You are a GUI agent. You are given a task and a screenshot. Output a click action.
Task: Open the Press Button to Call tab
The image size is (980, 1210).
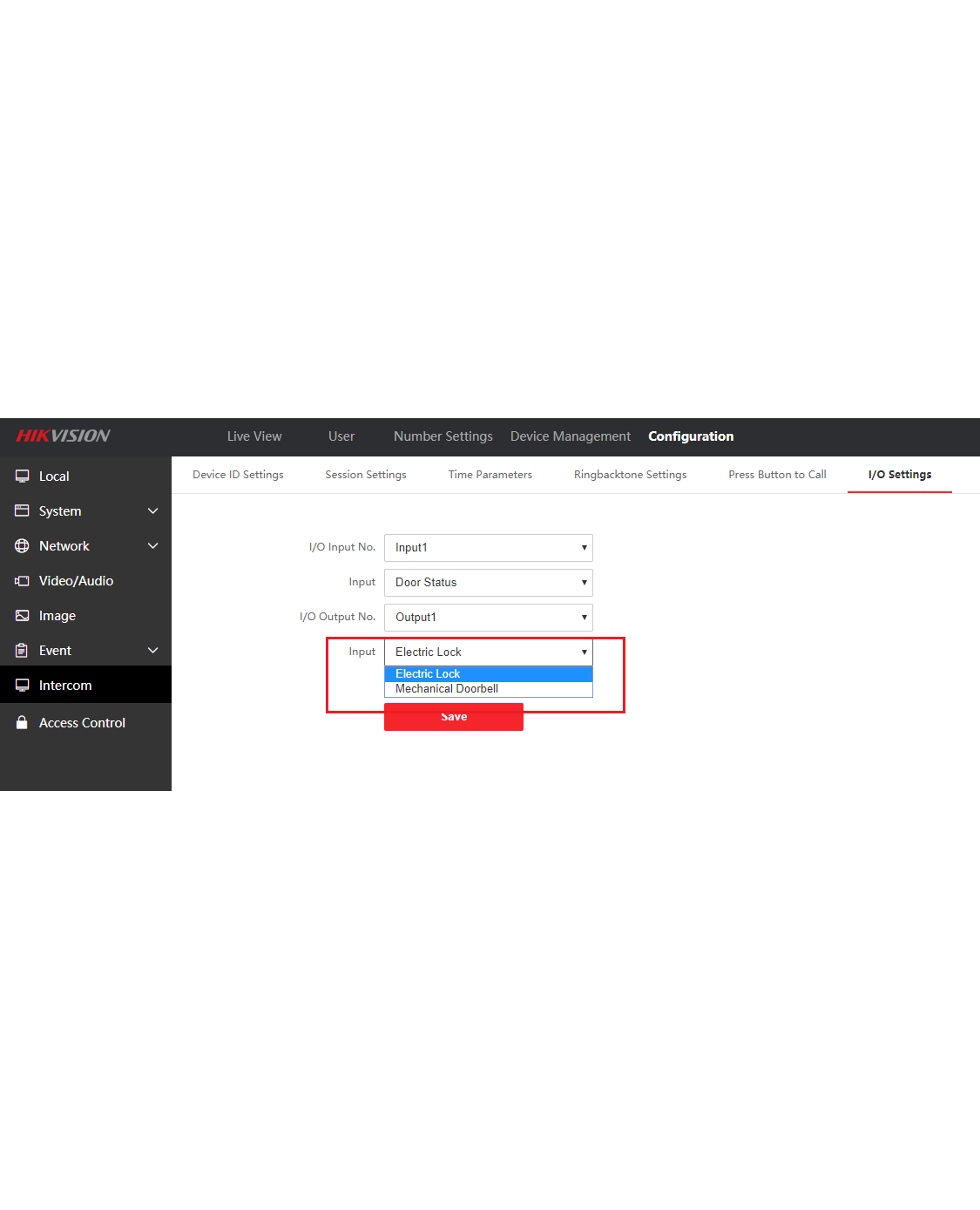point(777,475)
